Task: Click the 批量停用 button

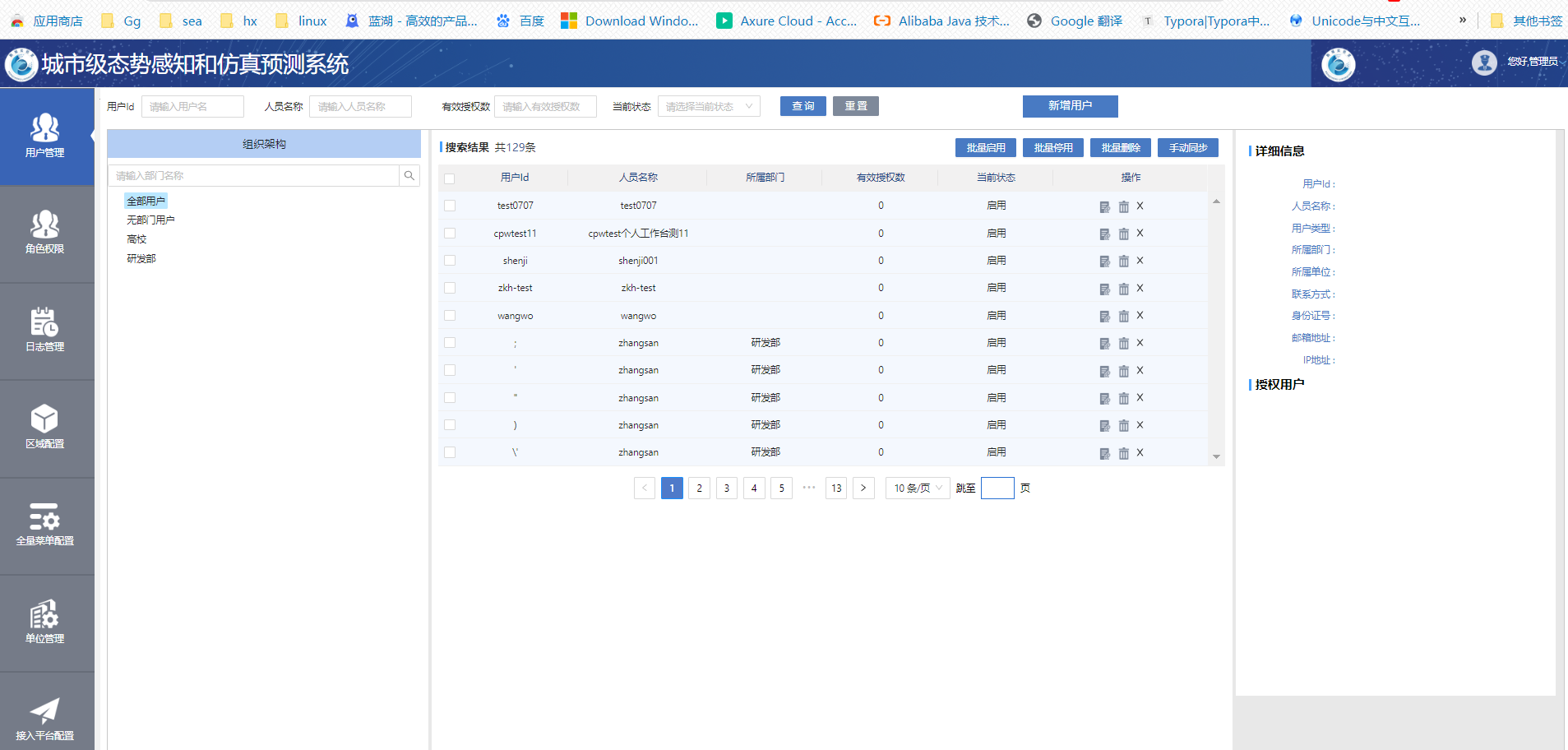Action: pyautogui.click(x=1053, y=147)
